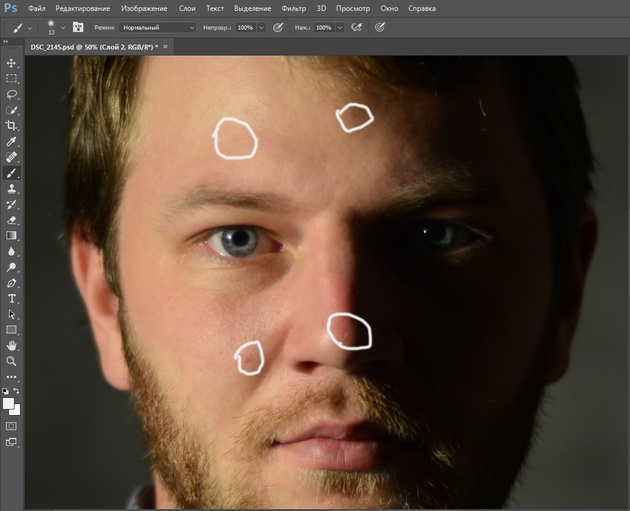Open the Фильтр menu

point(294,8)
